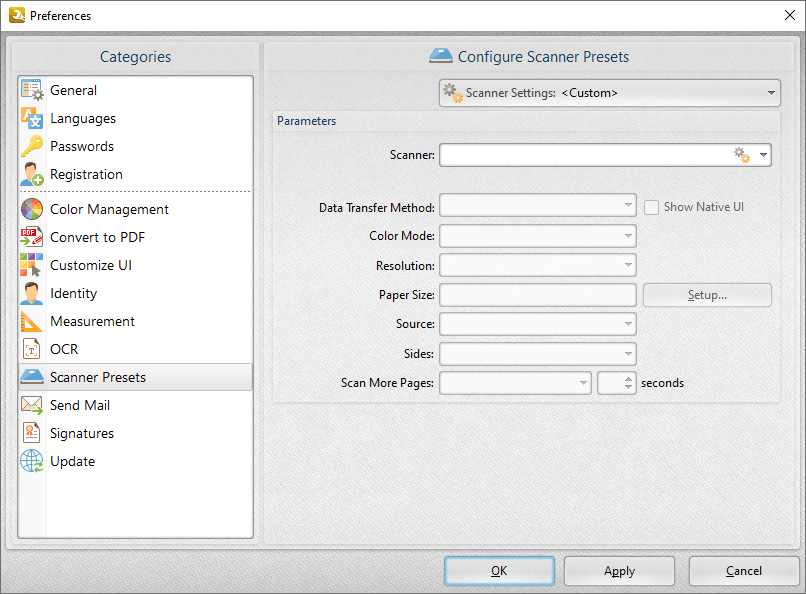Enable the Show Native UI checkbox
This screenshot has height=594, width=806.
651,208
